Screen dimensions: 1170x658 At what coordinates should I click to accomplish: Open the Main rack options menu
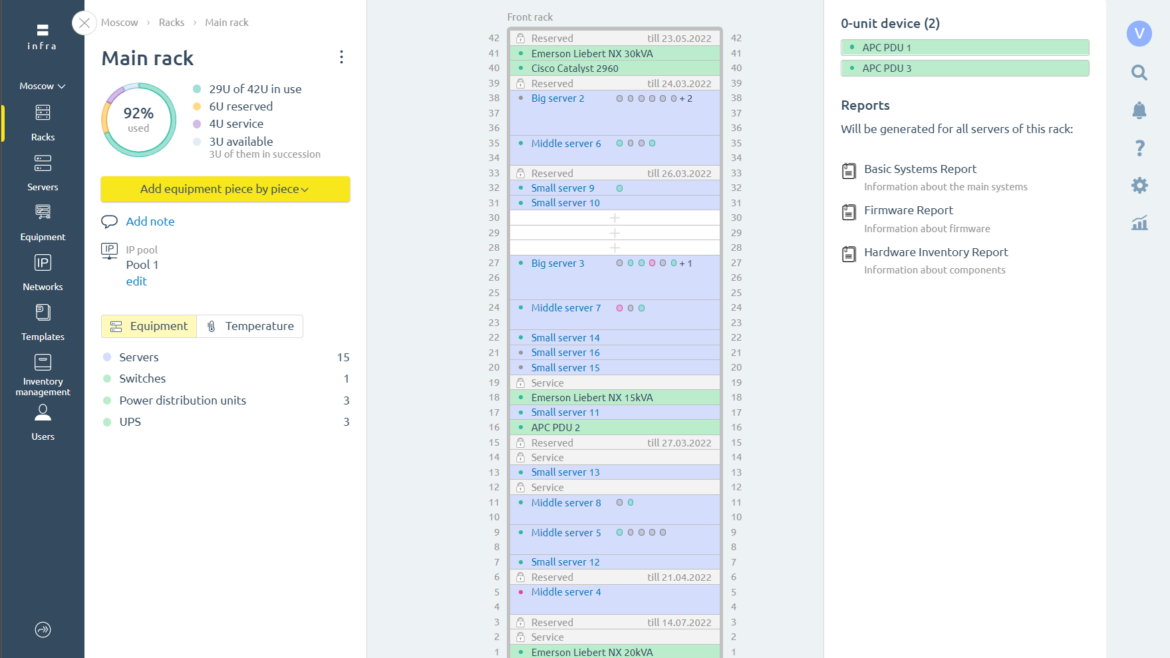pos(341,57)
